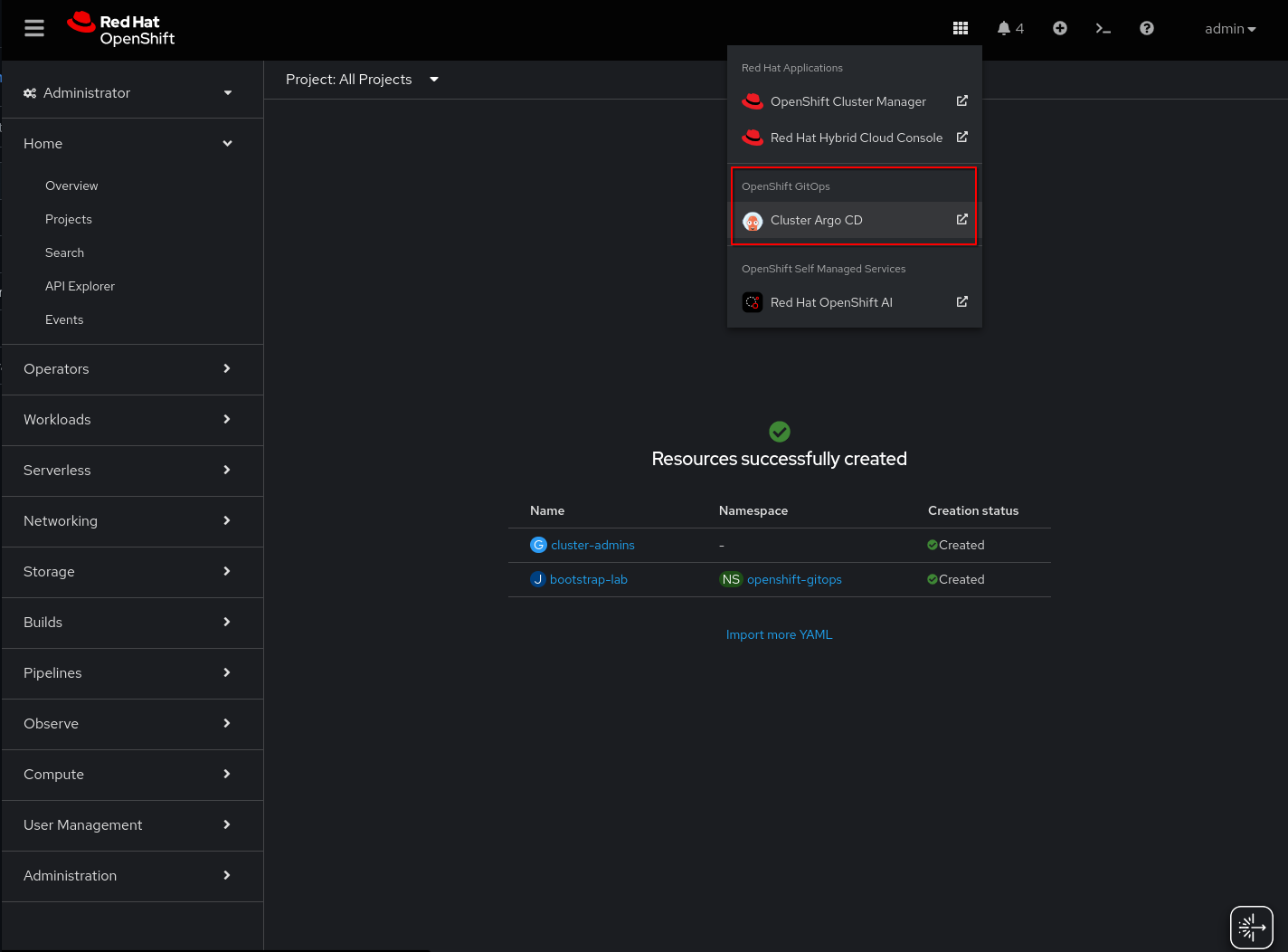Screen dimensions: 1288x952
Task: Click external link icon for Red Hat OpenShift AI
Action: pos(962,301)
